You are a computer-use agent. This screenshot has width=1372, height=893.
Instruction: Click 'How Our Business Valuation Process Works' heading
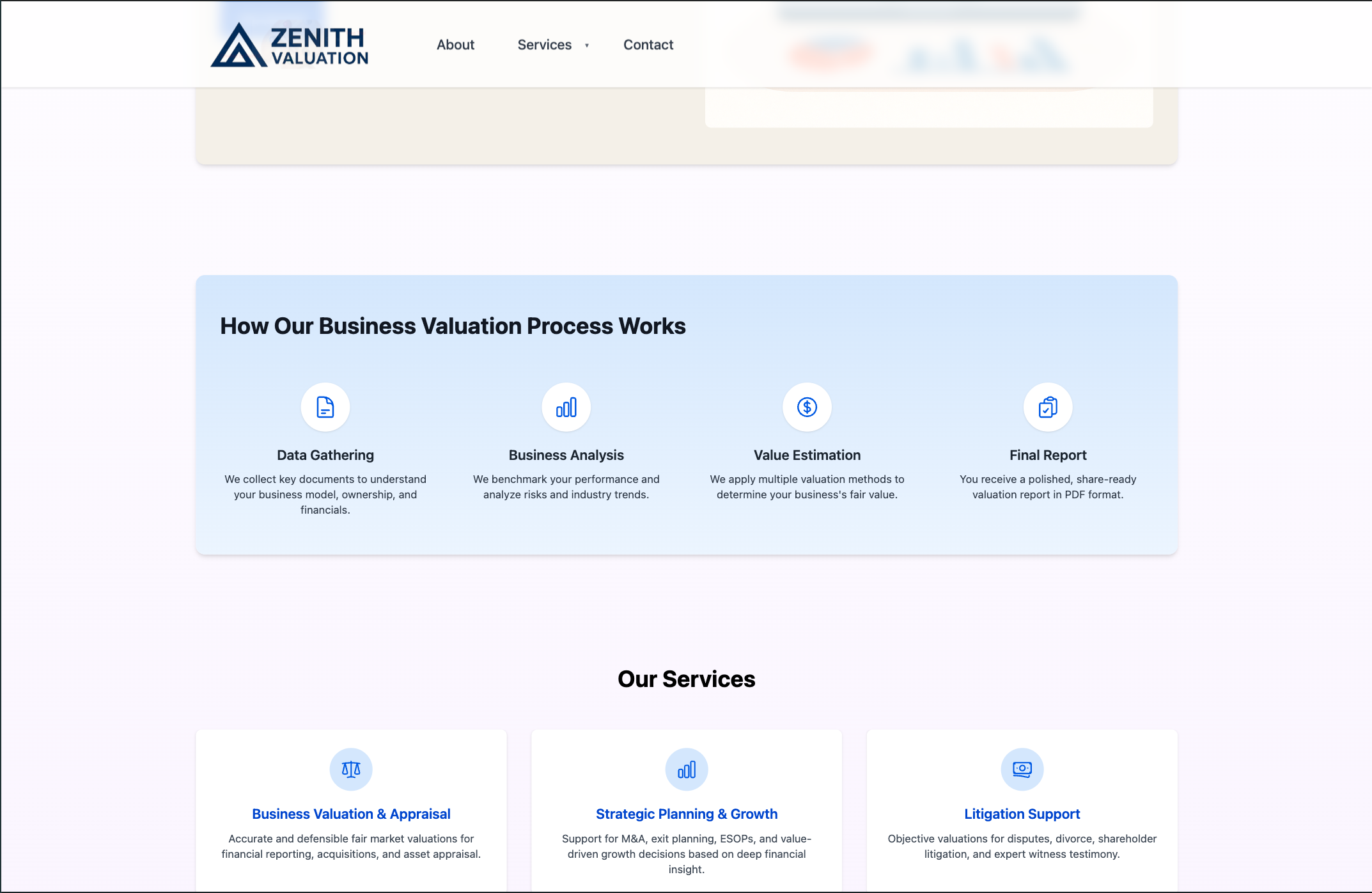pos(453,326)
